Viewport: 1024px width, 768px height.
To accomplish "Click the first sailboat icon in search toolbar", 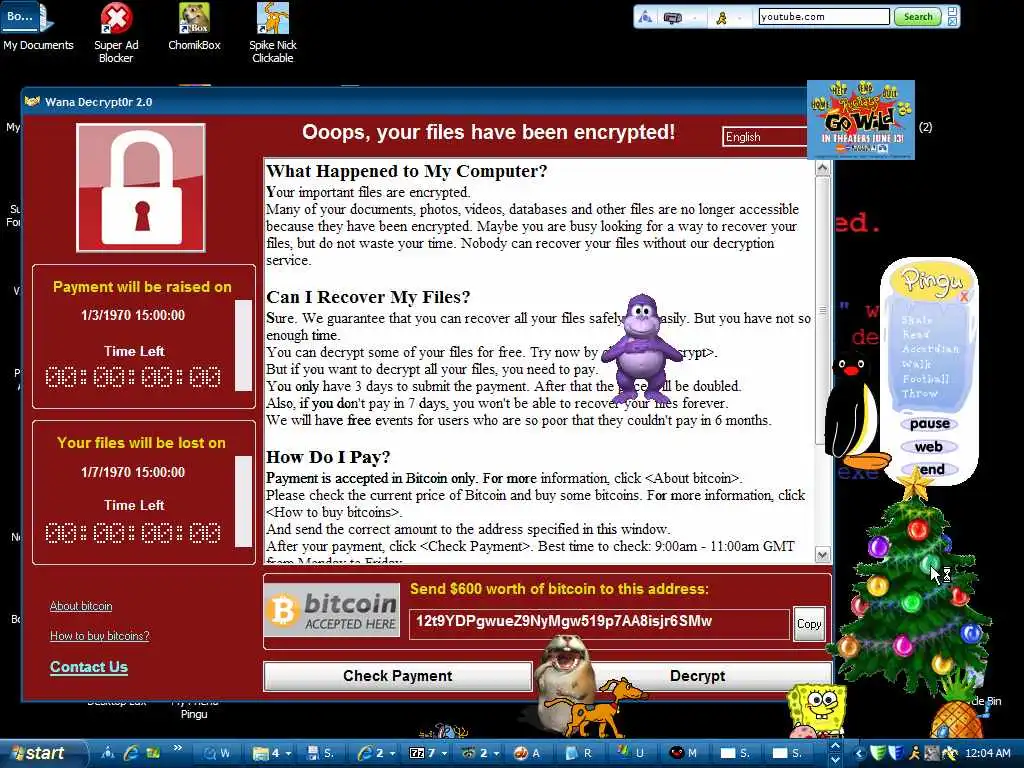I will tap(645, 18).
